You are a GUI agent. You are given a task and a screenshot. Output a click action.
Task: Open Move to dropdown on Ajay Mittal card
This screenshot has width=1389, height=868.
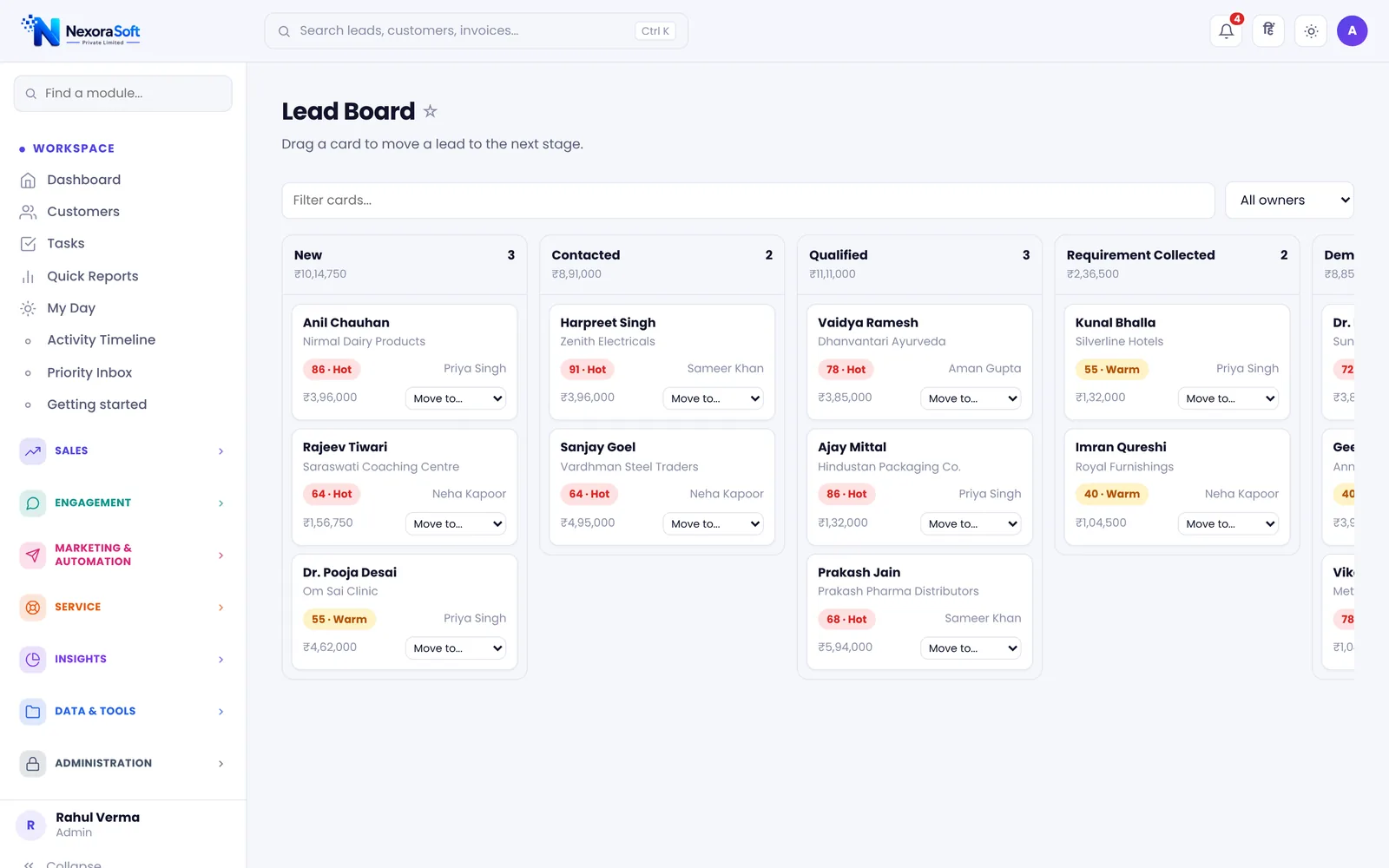(x=971, y=523)
